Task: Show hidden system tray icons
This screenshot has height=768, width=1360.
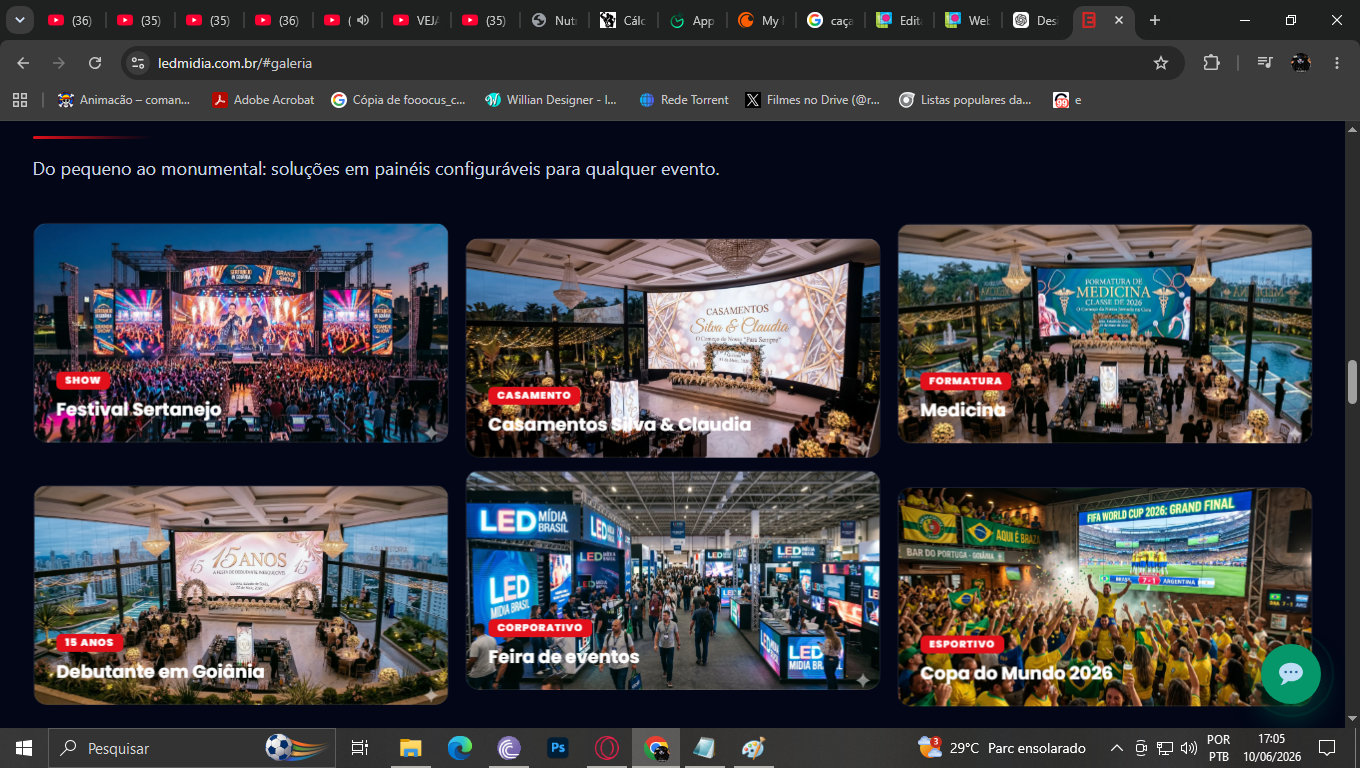Action: [1117, 748]
